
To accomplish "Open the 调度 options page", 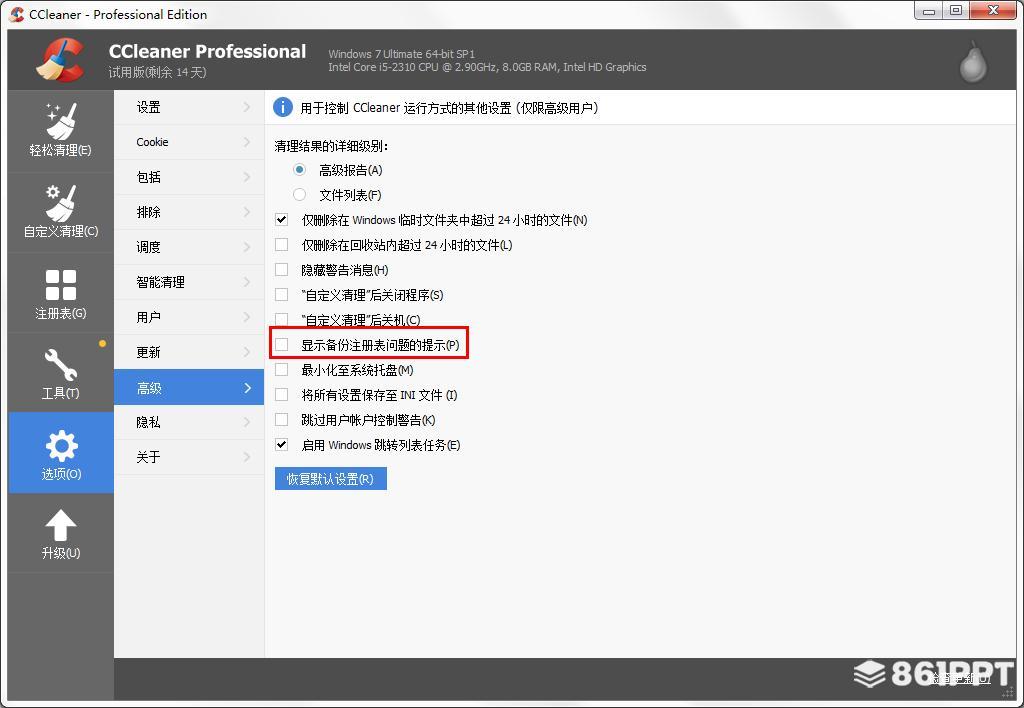I will point(189,247).
